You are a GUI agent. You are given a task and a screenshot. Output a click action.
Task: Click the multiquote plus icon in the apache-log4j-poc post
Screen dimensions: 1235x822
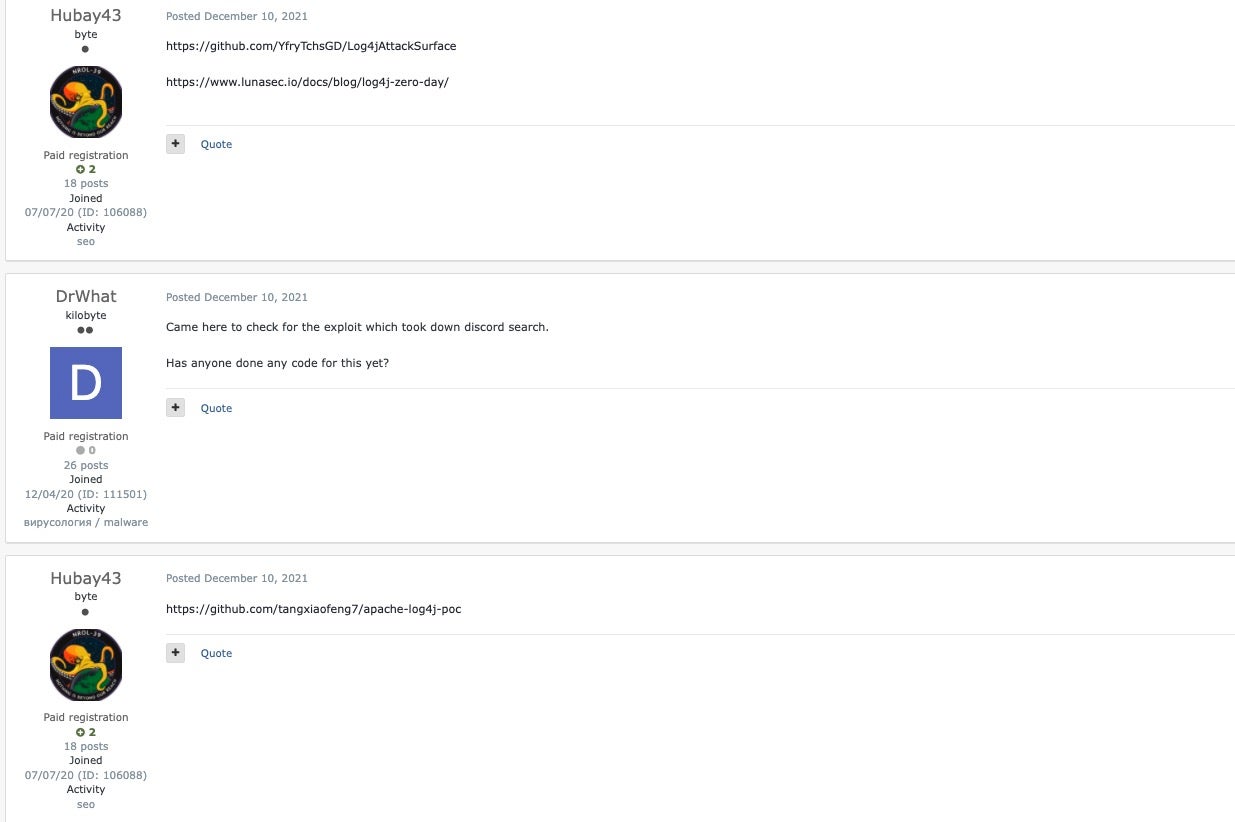click(176, 653)
